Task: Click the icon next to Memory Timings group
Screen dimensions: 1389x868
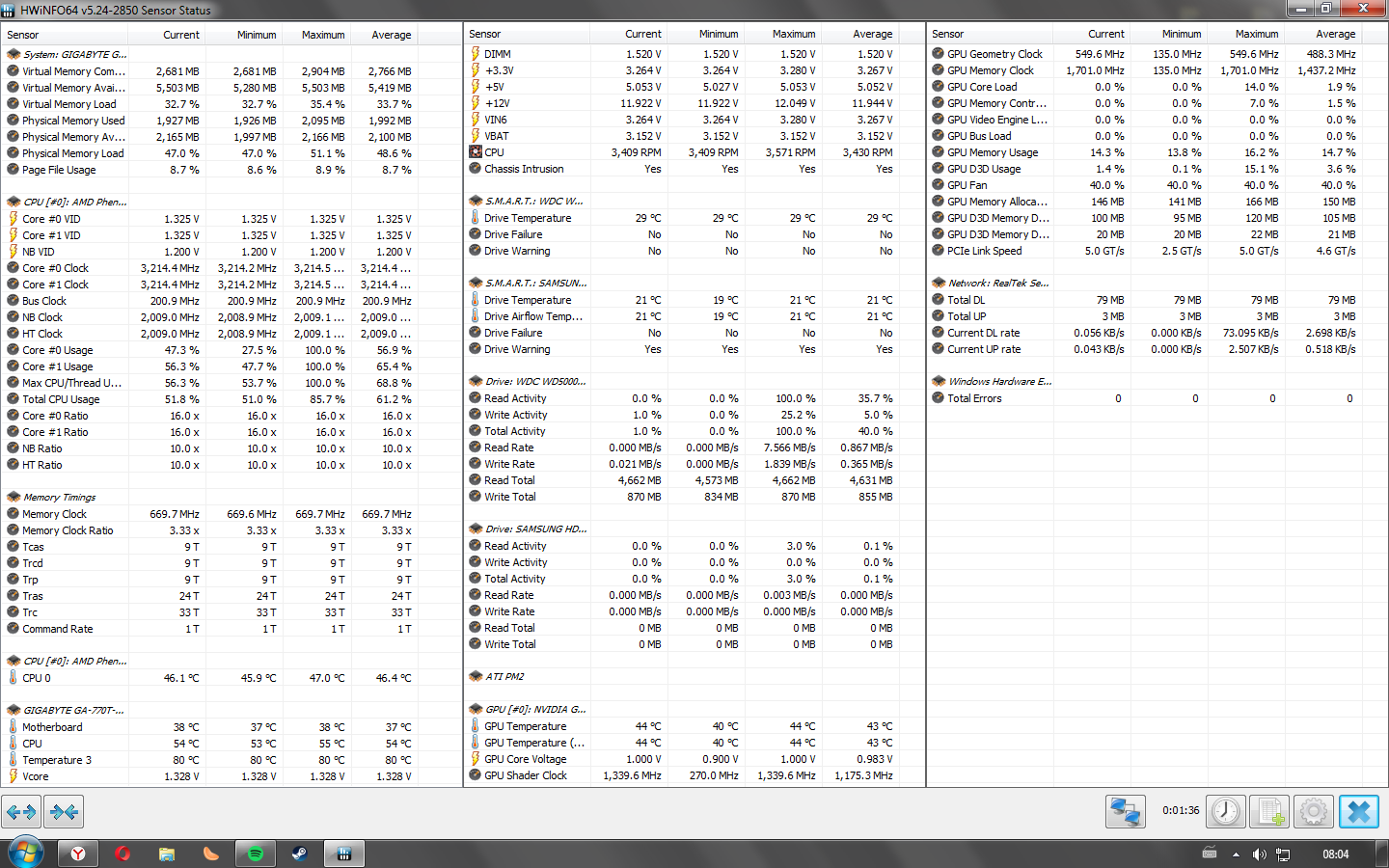Action: 14,498
